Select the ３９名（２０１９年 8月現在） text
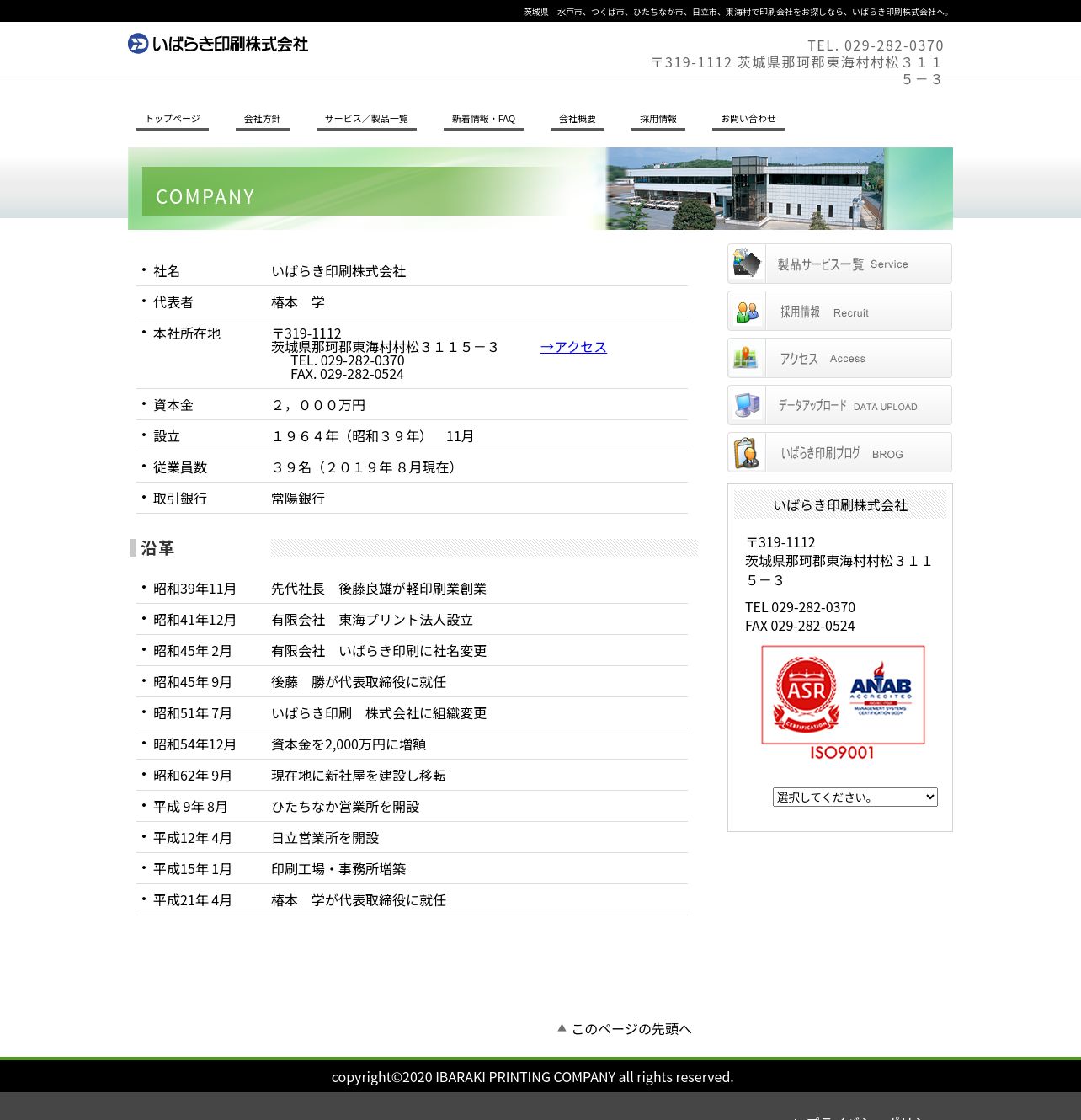This screenshot has height=1120, width=1081. point(366,467)
